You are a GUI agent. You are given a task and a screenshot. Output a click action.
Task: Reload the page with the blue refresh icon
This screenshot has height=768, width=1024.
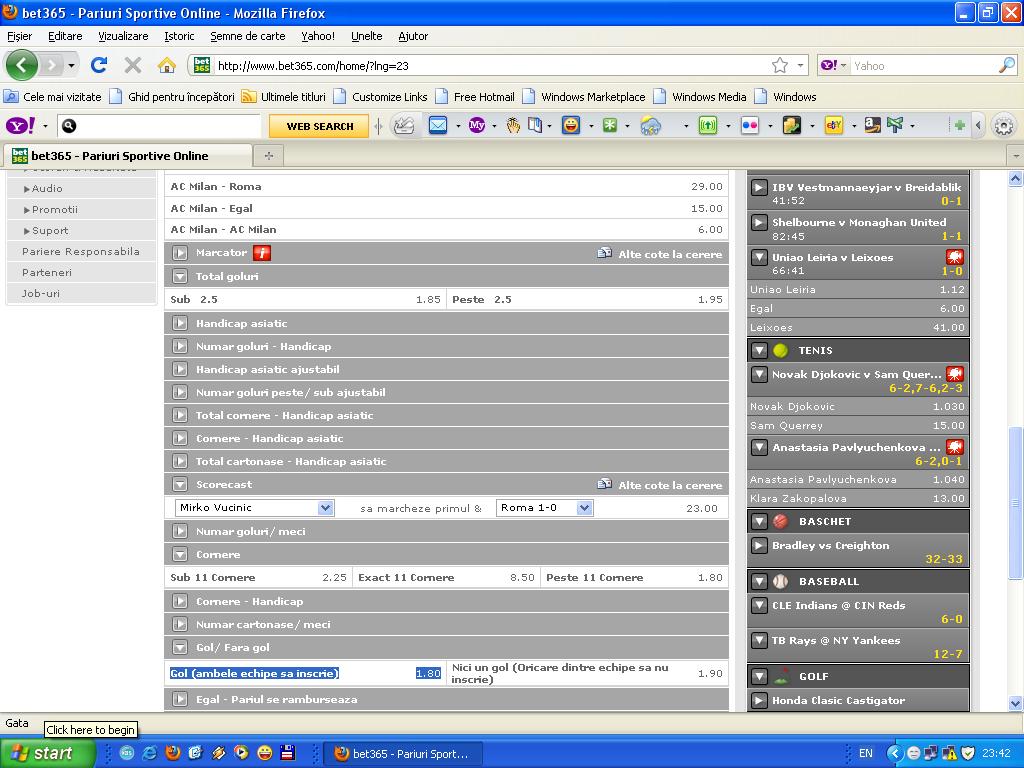click(99, 65)
